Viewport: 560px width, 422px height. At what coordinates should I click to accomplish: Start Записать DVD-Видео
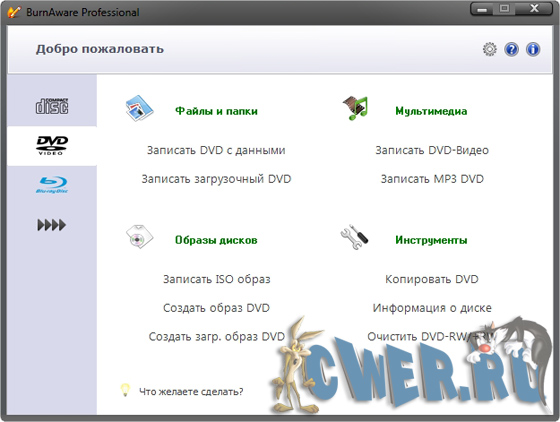click(x=432, y=150)
